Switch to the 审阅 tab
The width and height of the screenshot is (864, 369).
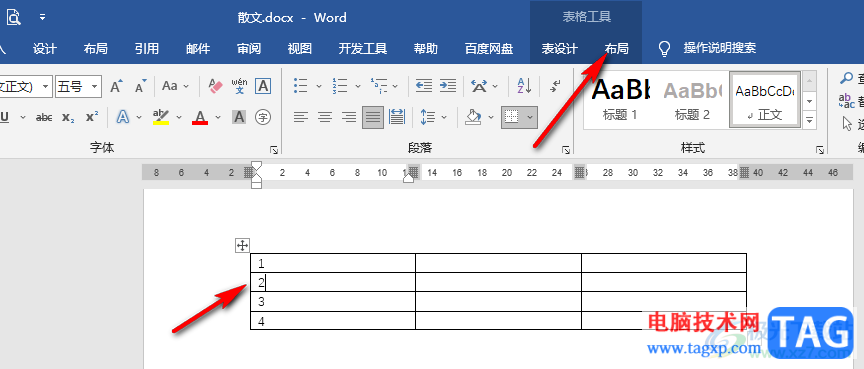(249, 48)
